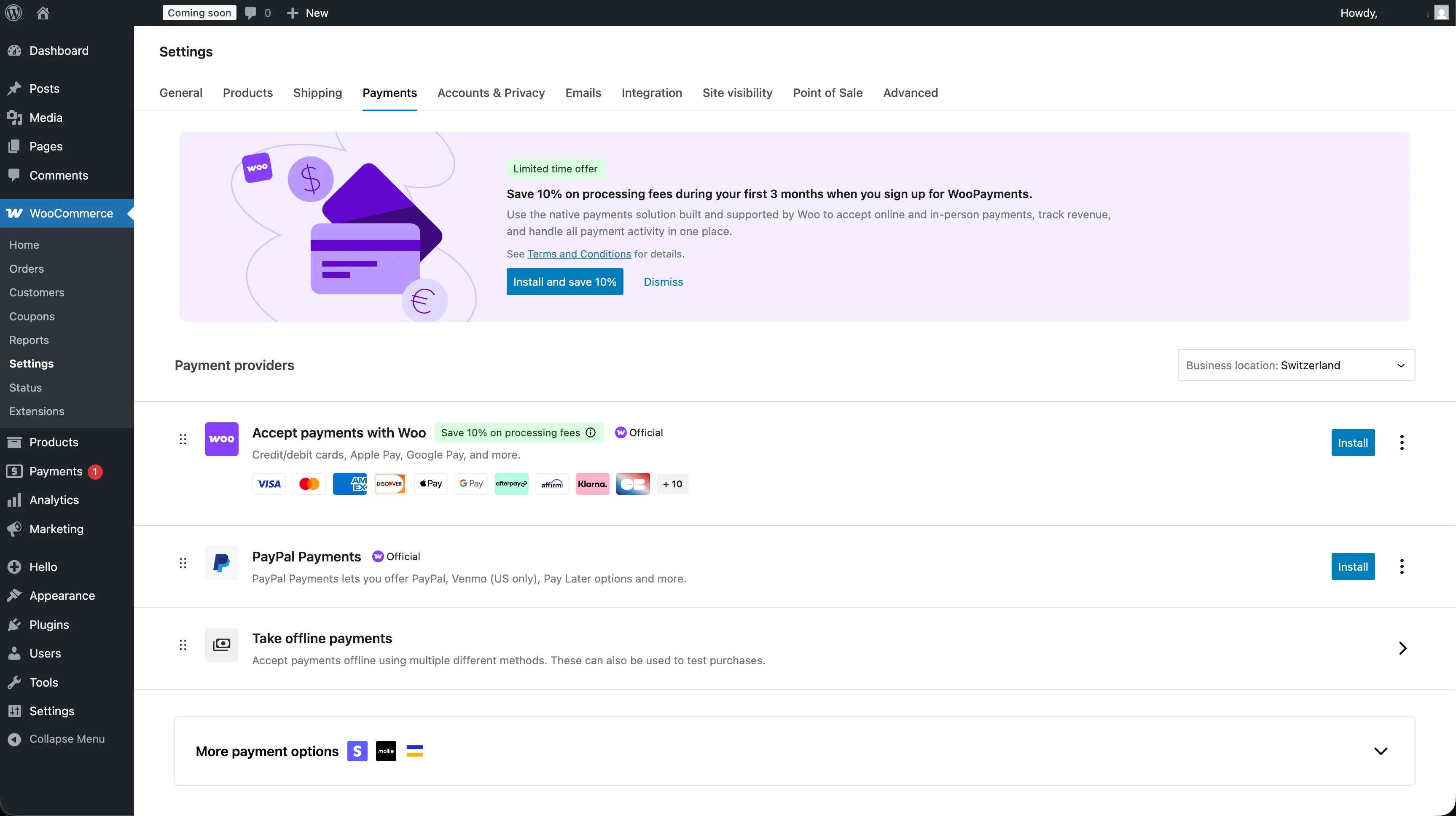Open the WordPress home icon in admin bar

point(43,12)
